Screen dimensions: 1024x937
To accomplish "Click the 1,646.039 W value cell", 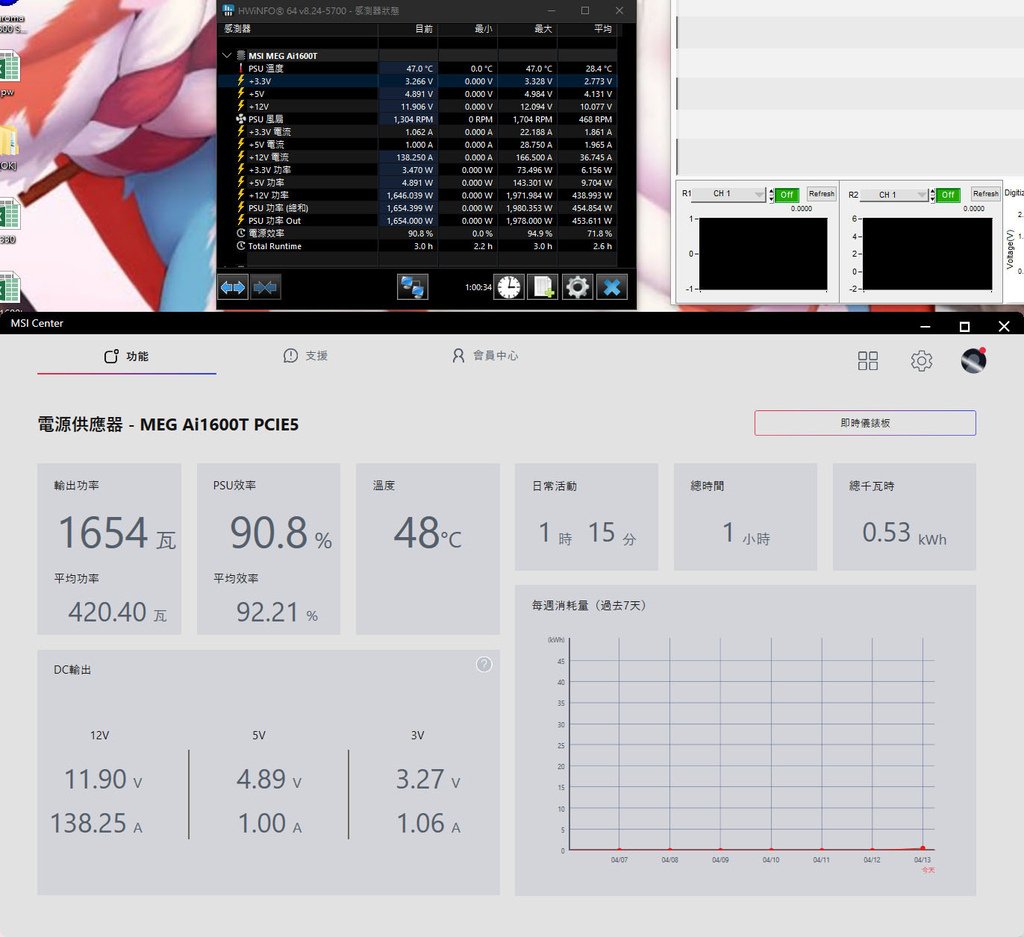I will [409, 195].
